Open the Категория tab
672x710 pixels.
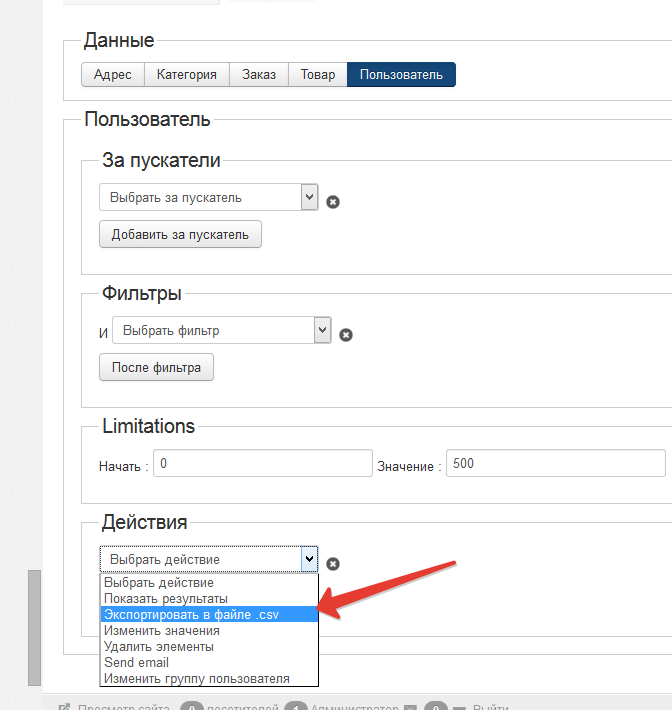click(186, 75)
